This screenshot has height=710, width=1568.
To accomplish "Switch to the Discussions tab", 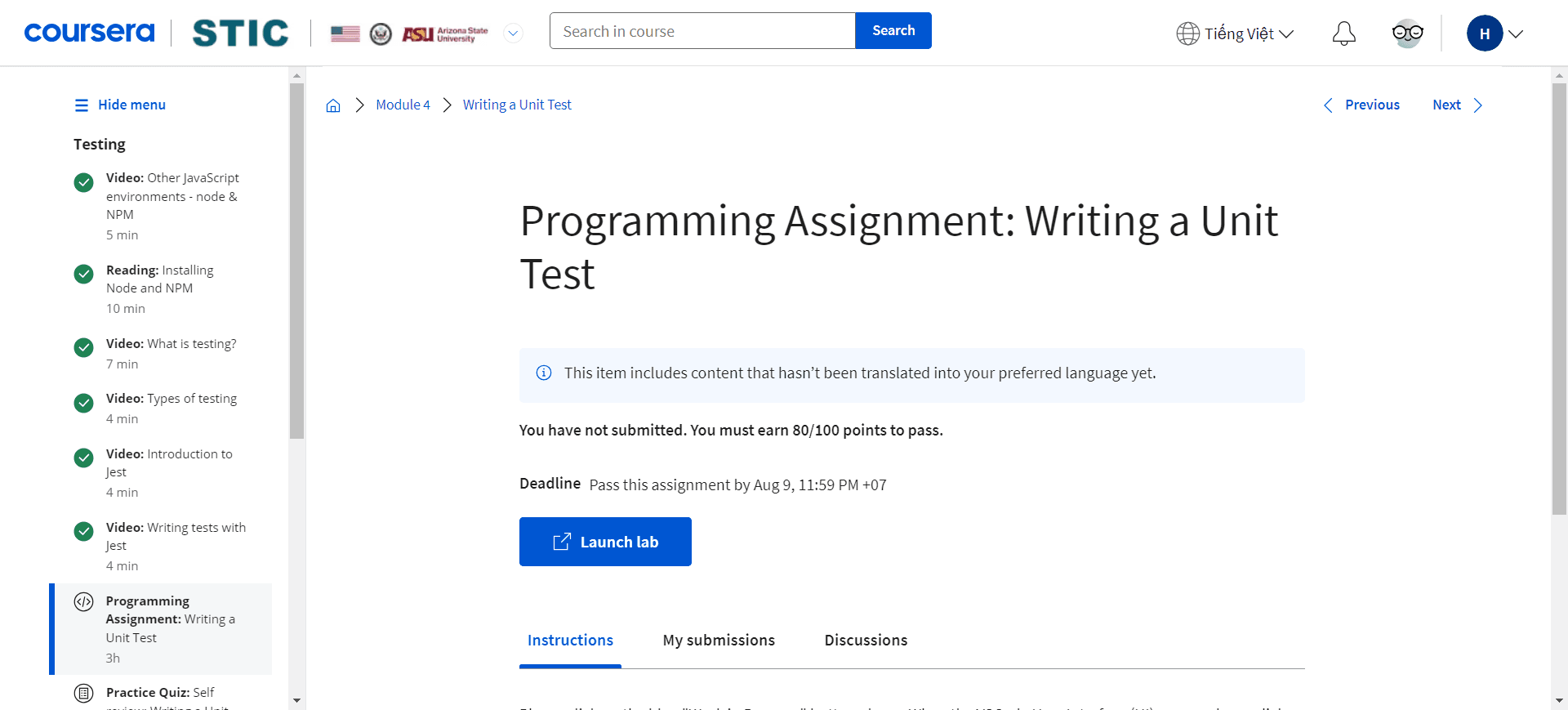I will click(x=866, y=641).
